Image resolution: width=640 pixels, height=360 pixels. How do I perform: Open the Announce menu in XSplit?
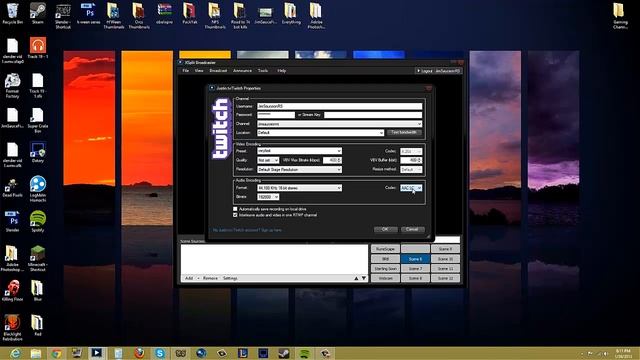[242, 71]
